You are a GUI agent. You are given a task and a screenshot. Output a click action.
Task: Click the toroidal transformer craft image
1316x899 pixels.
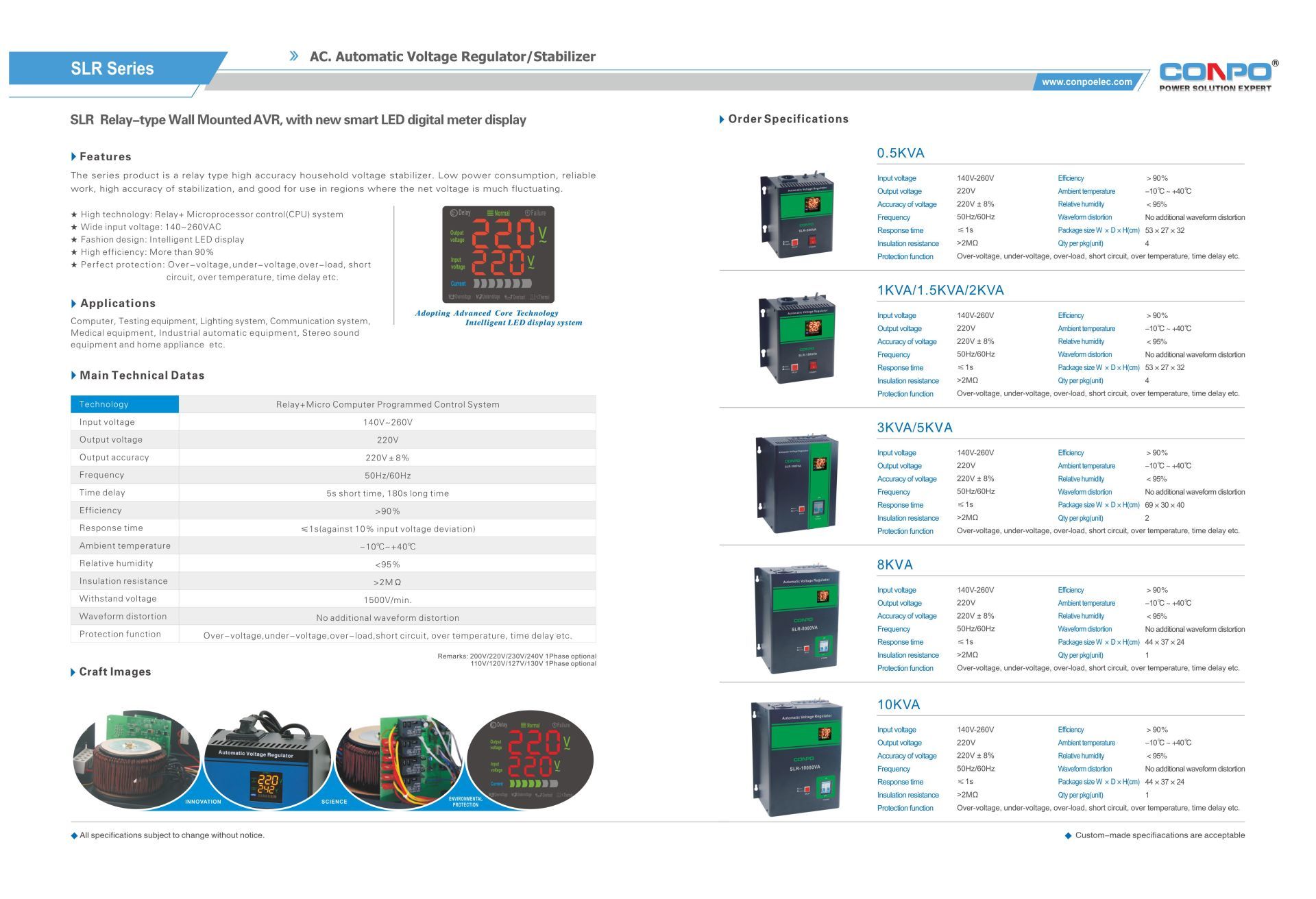click(x=136, y=759)
